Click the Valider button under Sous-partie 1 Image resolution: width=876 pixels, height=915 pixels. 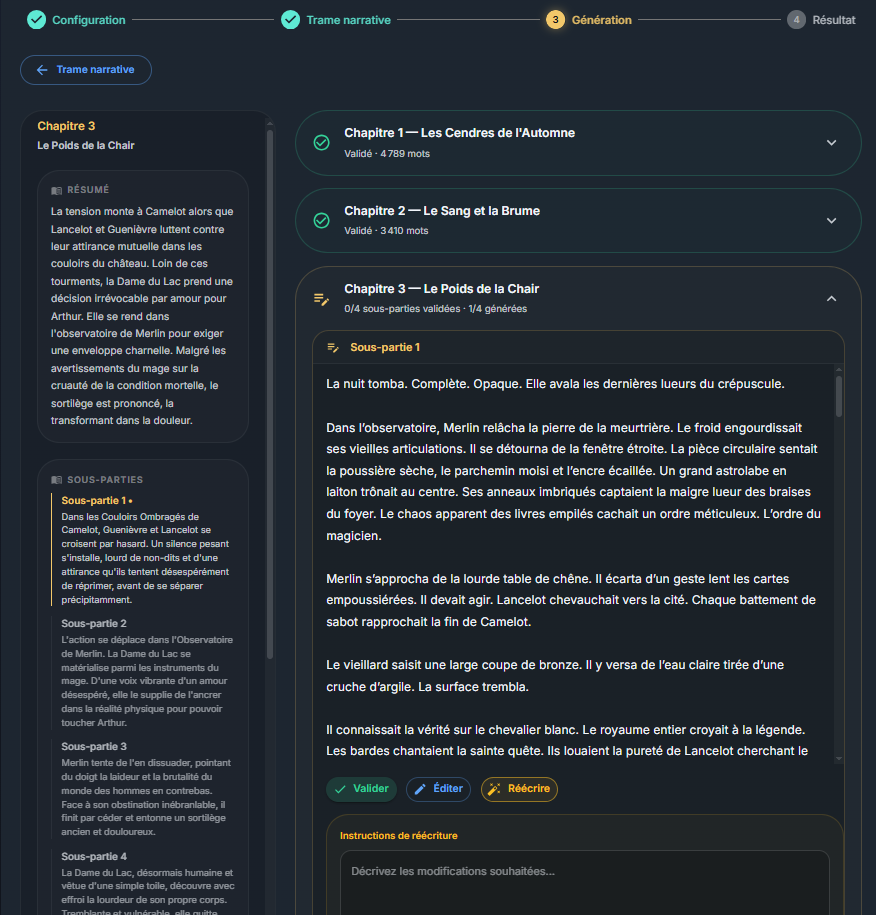[x=361, y=788]
